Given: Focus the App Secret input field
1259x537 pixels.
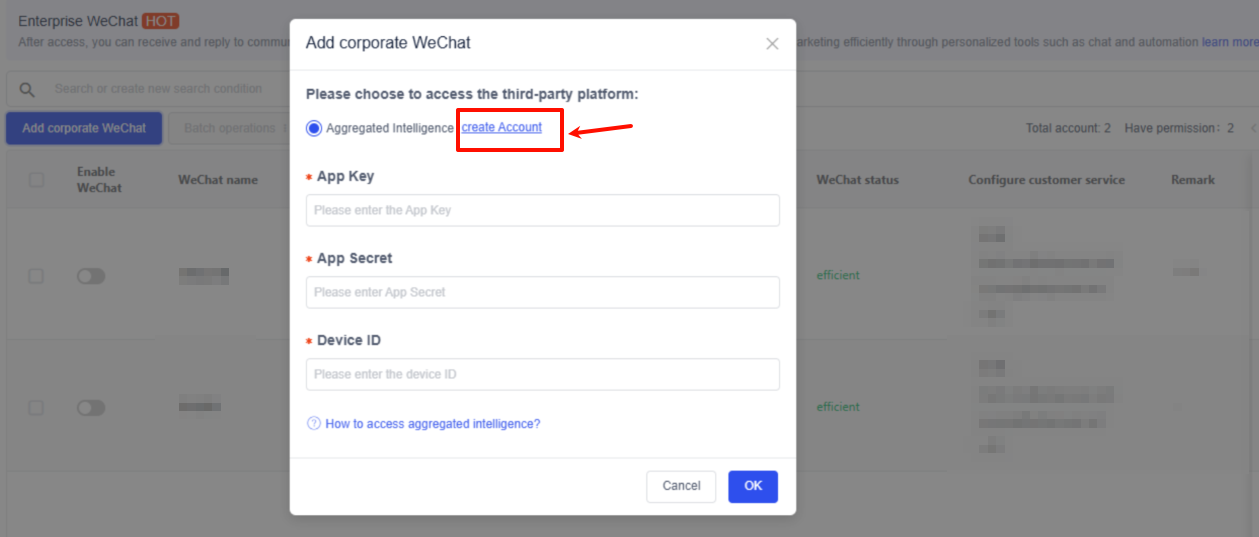Looking at the screenshot, I should [x=542, y=293].
